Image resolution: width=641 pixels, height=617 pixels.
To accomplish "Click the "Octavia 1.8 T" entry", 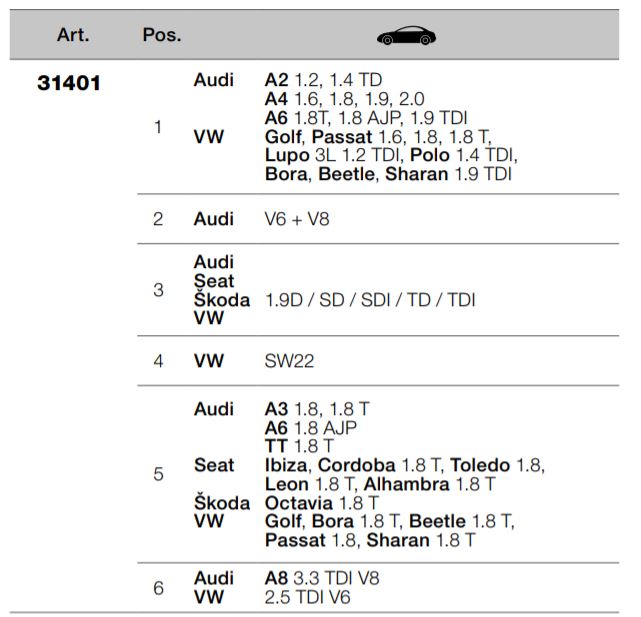I will click(x=322, y=502).
